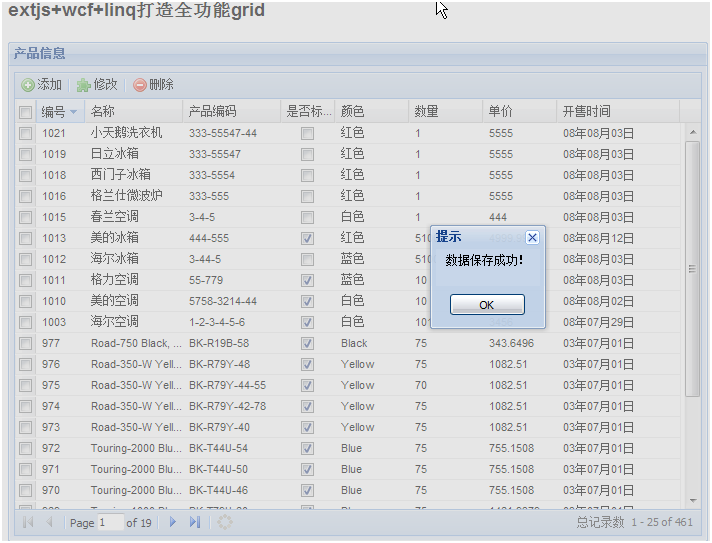
Task: Click the grid scrollbar down arrow
Action: pyautogui.click(x=692, y=499)
